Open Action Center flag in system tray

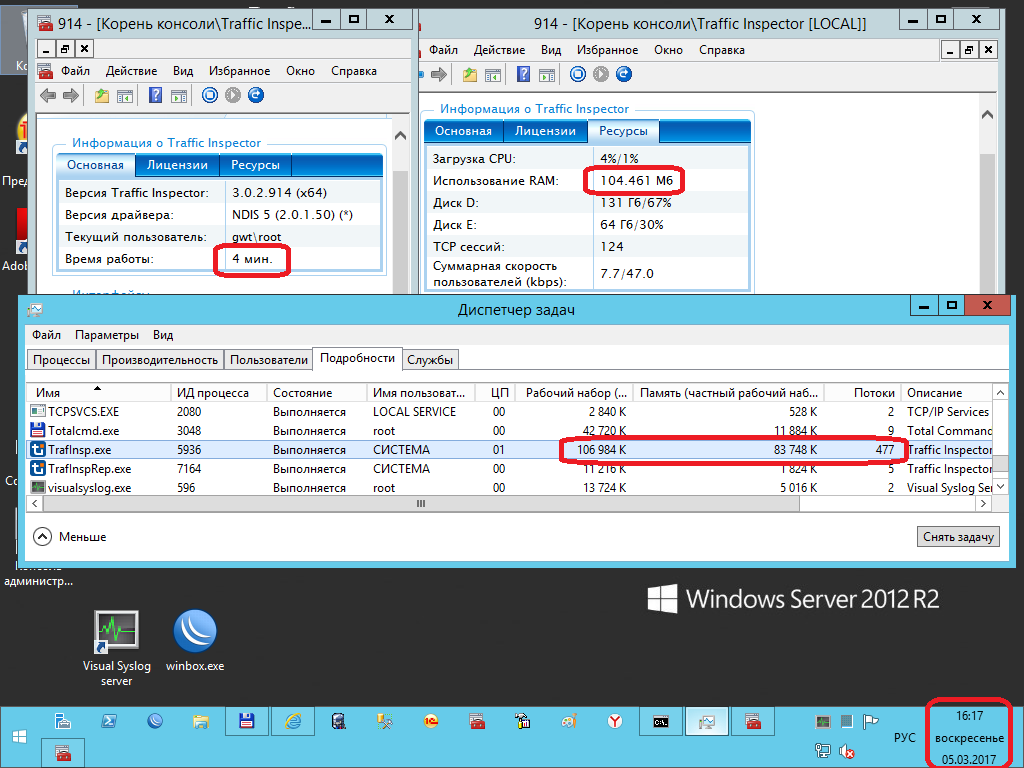coord(871,722)
